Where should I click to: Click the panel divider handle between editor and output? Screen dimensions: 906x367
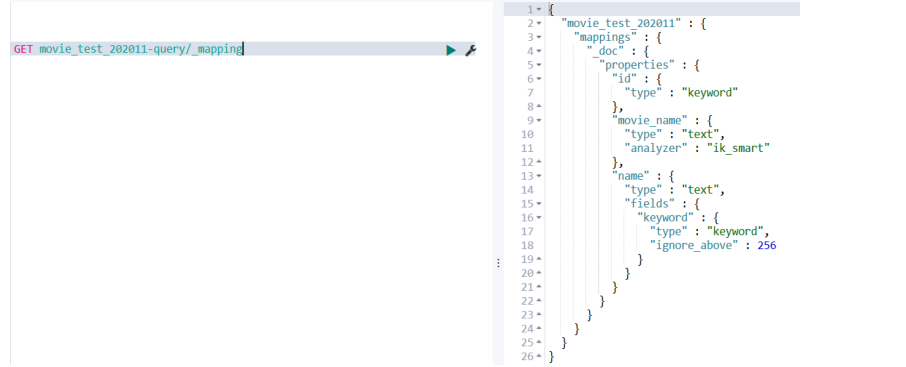498,263
